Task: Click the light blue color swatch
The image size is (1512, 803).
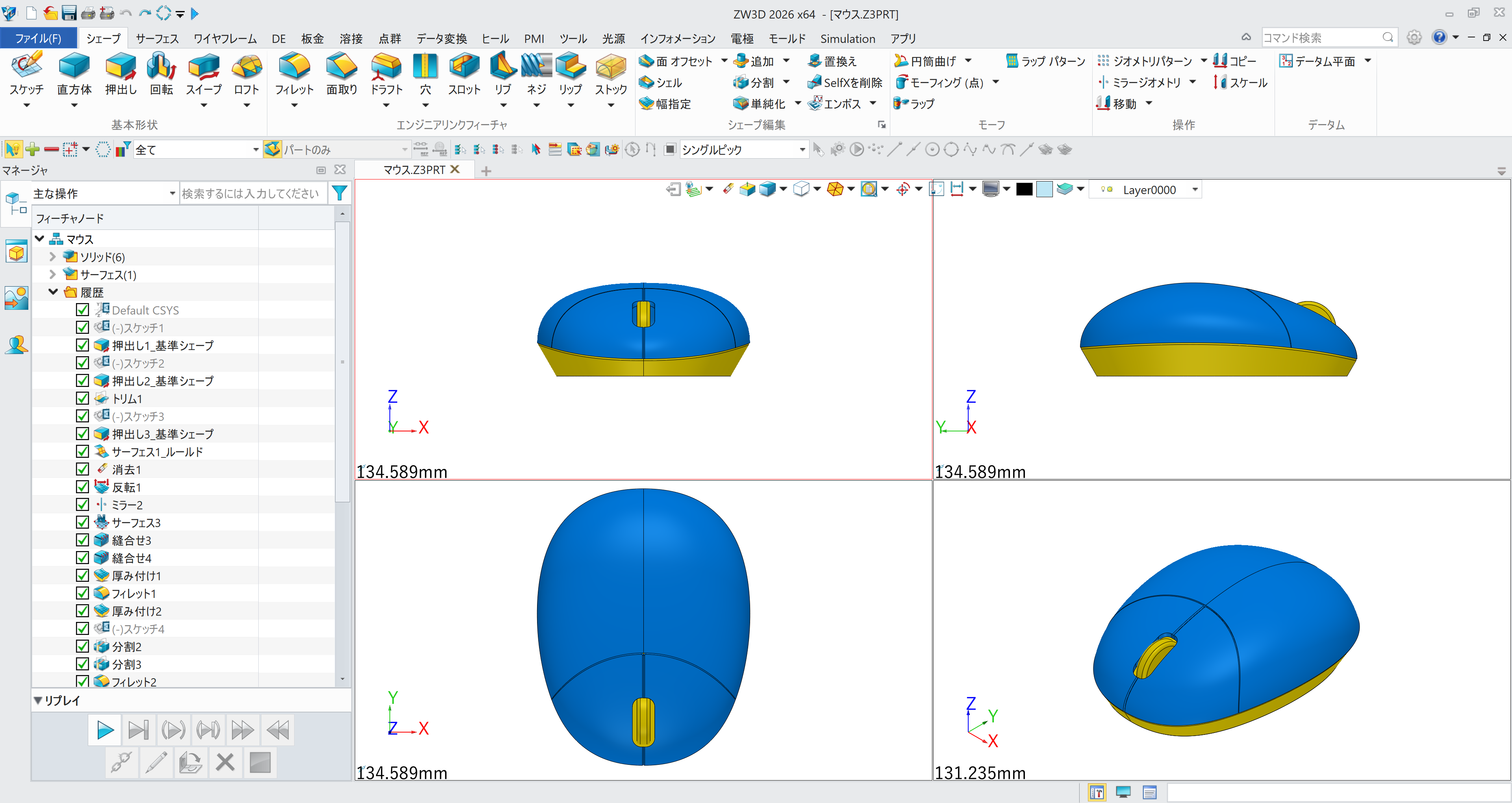Action: (1044, 190)
